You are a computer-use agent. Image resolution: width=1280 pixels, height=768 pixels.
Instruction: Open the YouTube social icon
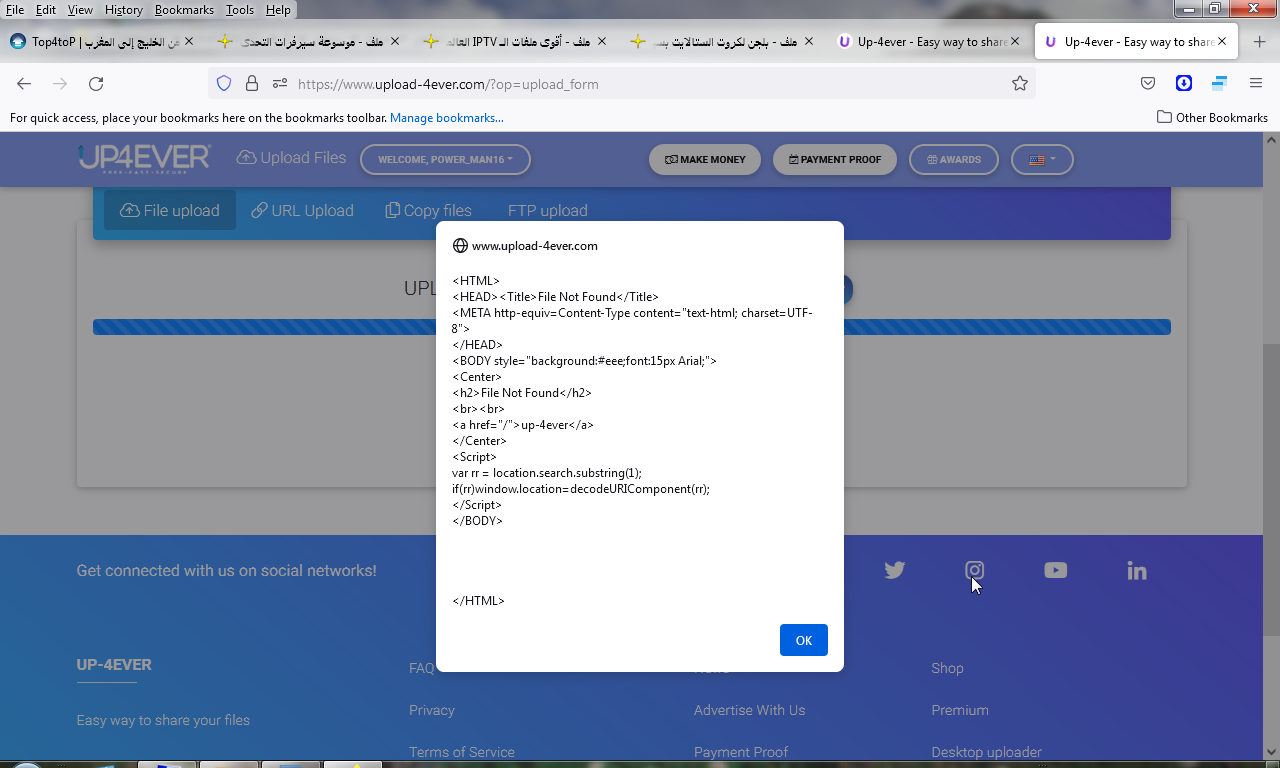[x=1055, y=570]
